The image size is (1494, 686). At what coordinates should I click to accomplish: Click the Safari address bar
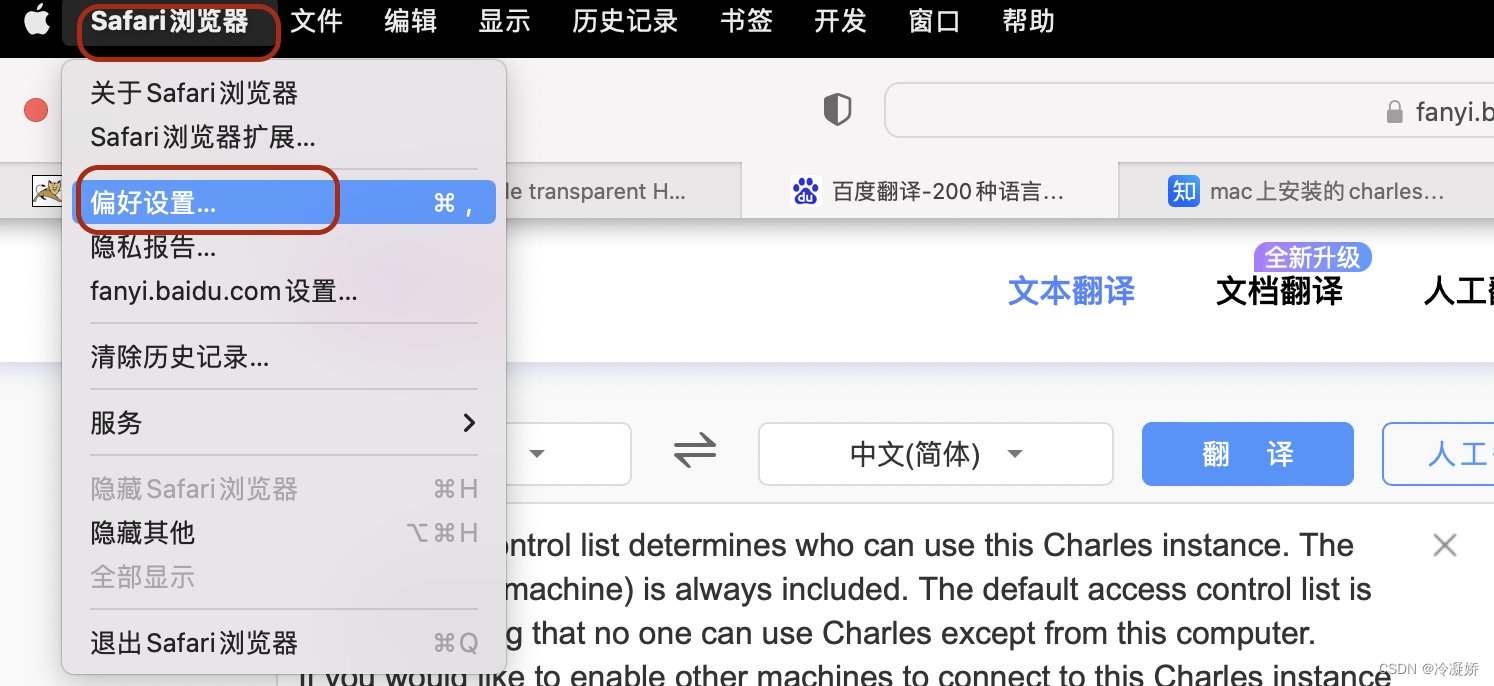pos(1189,110)
